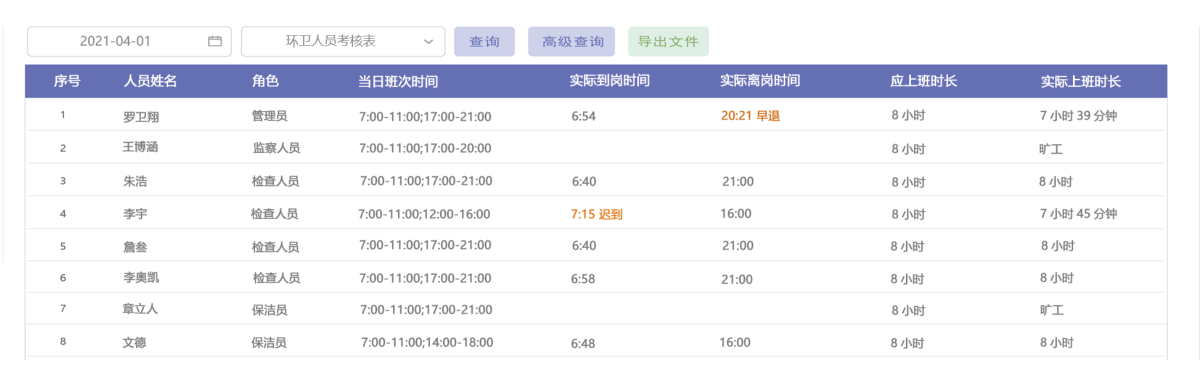Sort by 序号 column header

click(67, 81)
